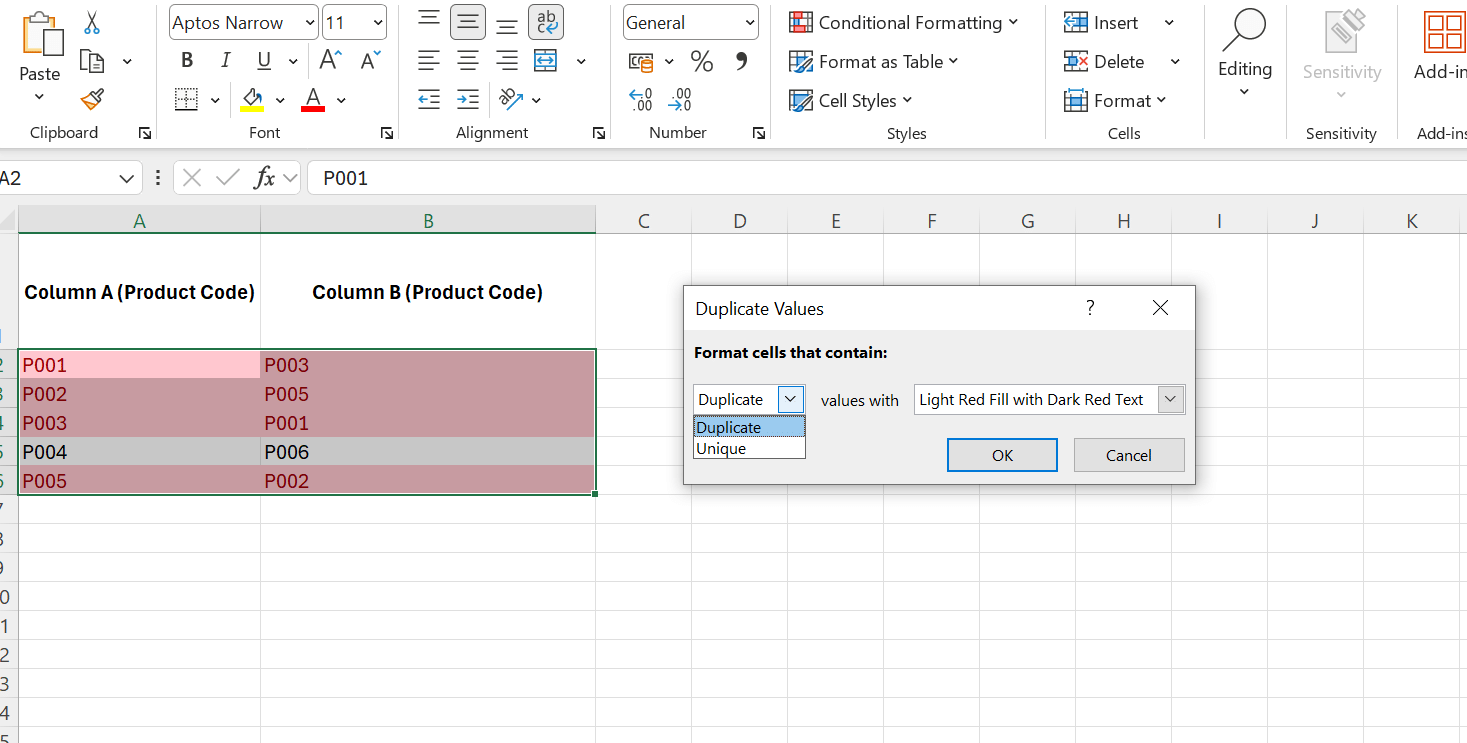Screen dimensions: 1467x743
Task: Toggle Italic formatting
Action: click(x=225, y=61)
